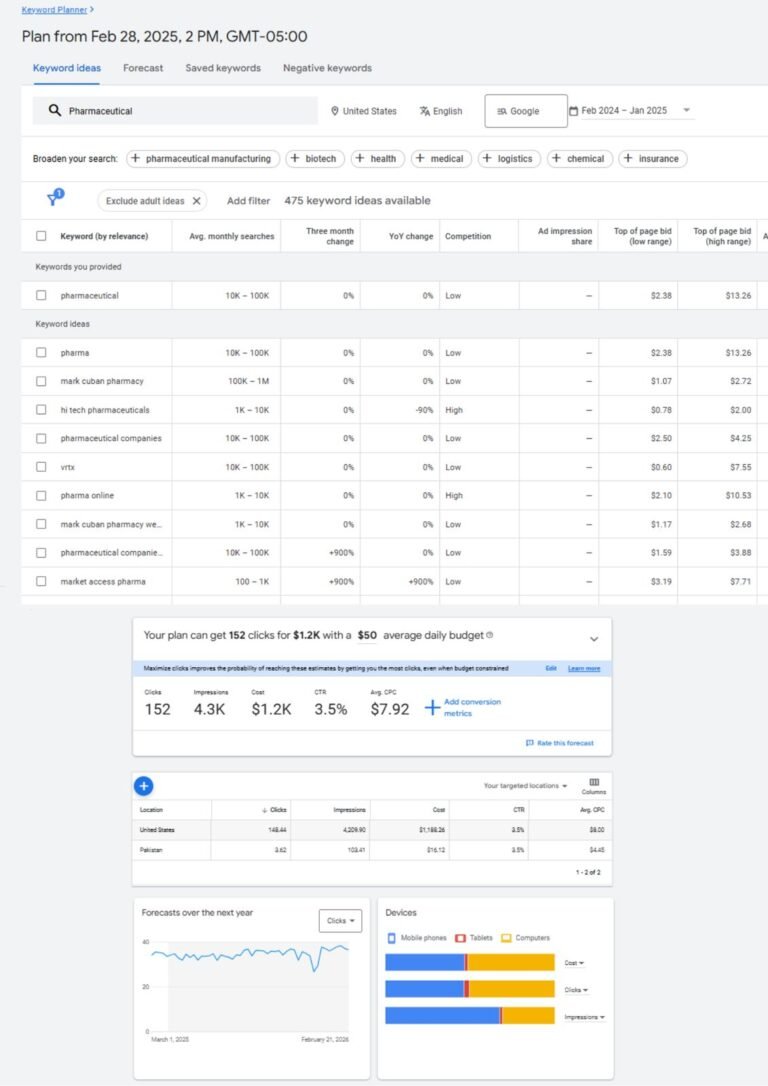Open the Clicks metric dropdown on chart
Viewport: 768px width, 1086px height.
tap(340, 920)
